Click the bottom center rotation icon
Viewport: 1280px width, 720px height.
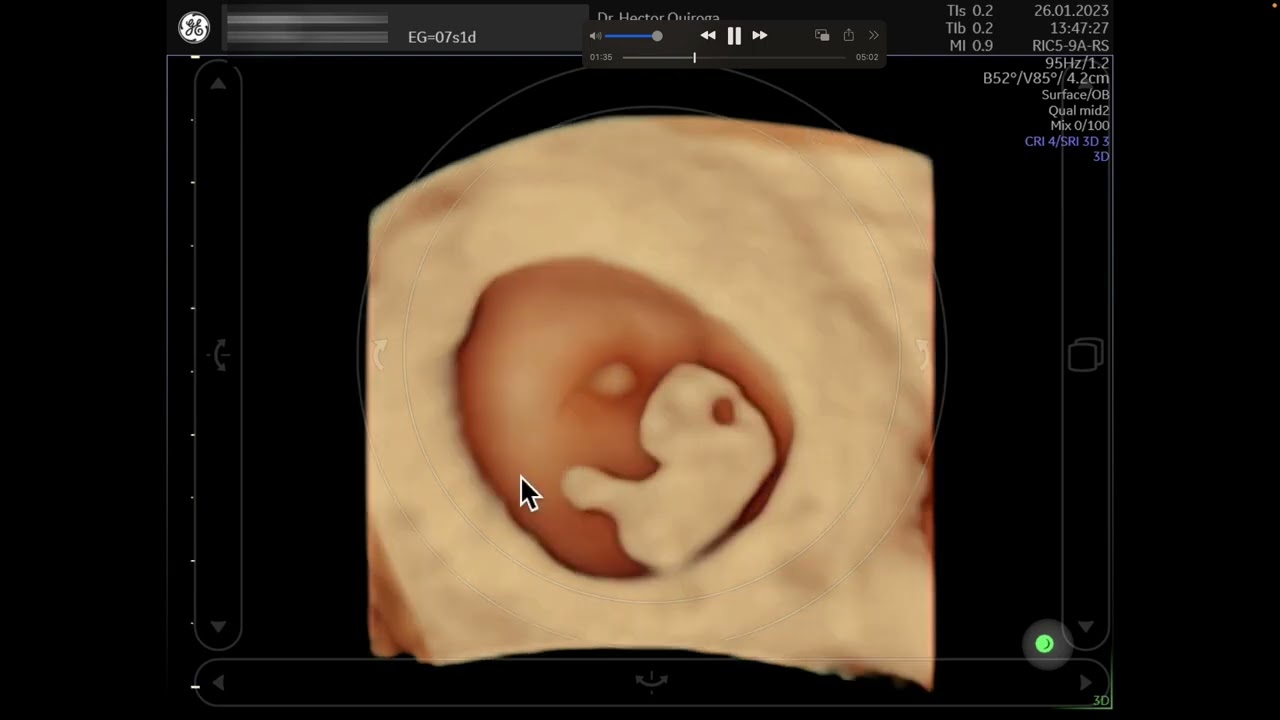pyautogui.click(x=651, y=681)
